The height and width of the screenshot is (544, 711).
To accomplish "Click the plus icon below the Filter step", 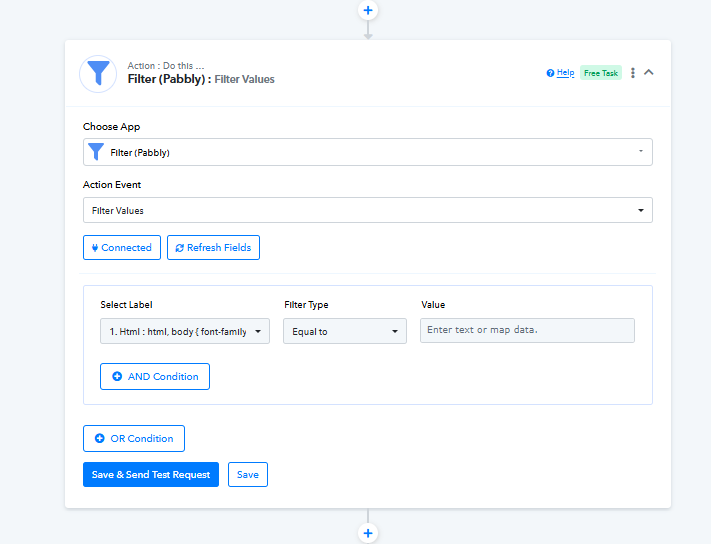I will point(368,533).
